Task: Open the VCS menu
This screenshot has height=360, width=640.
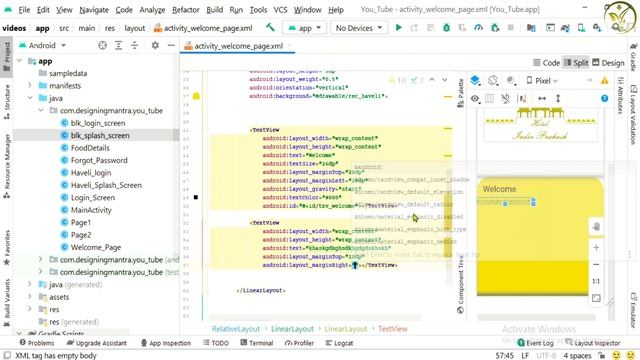Action: [x=280, y=10]
